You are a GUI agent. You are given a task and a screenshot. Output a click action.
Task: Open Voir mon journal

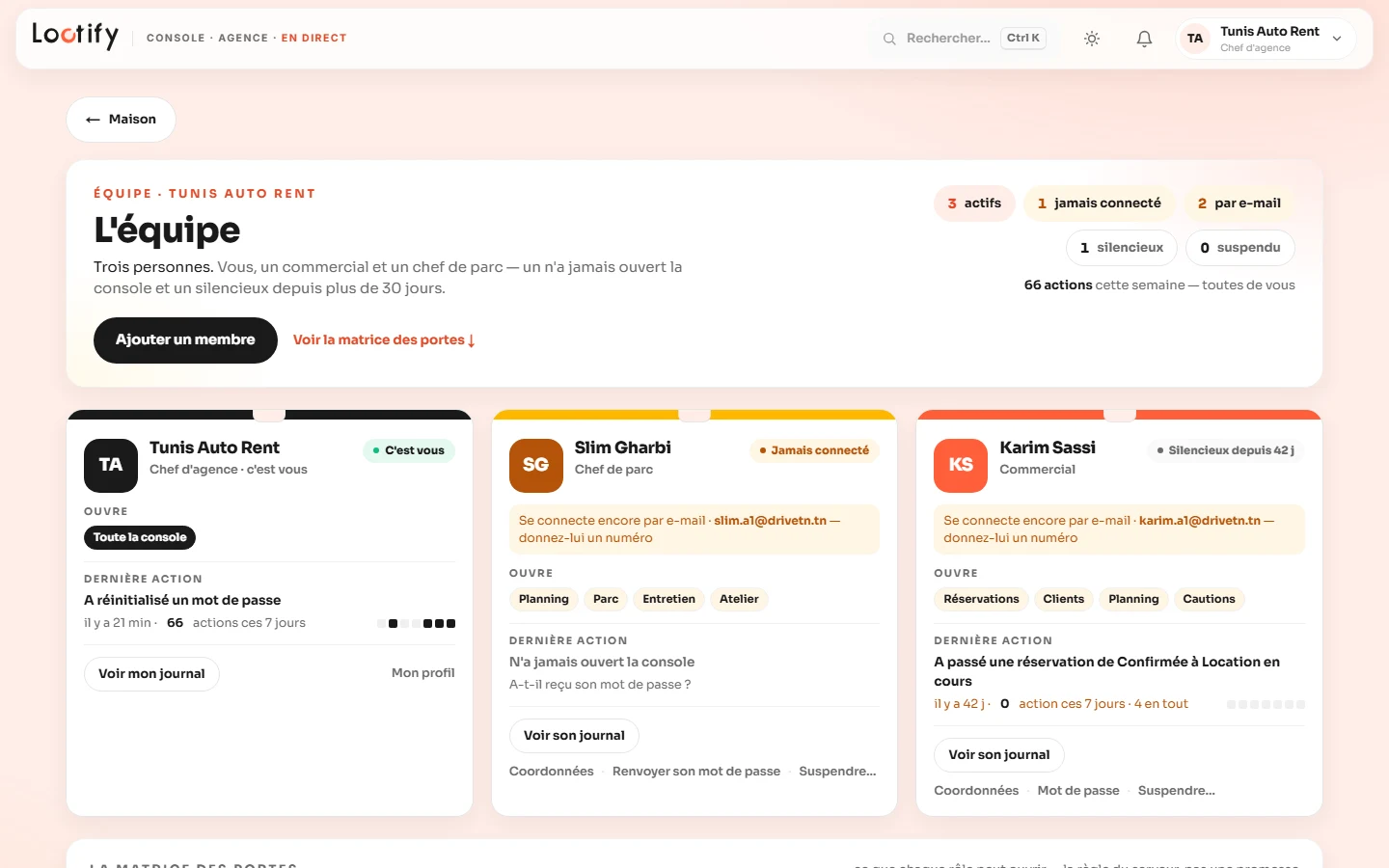151,674
